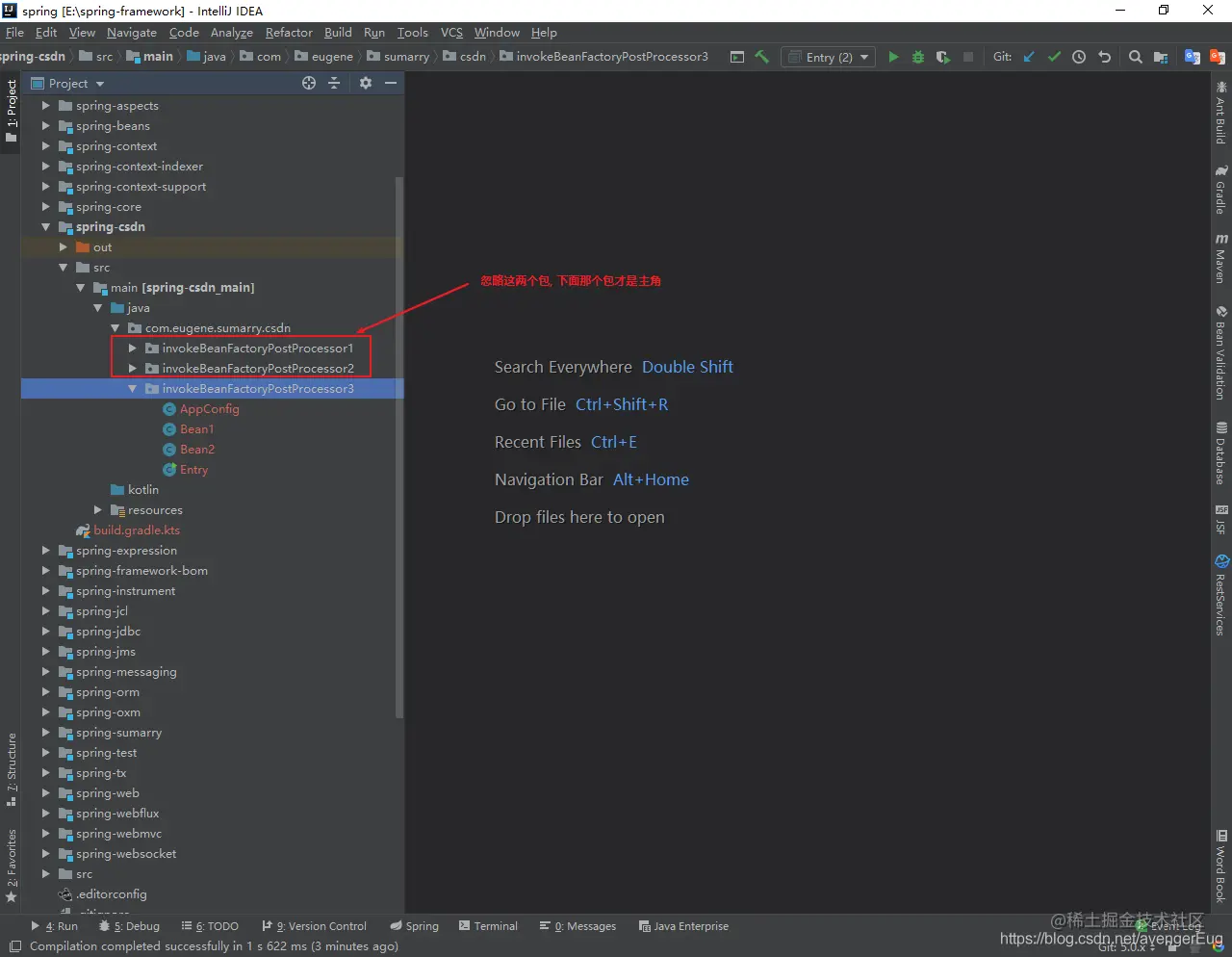1232x957 pixels.
Task: Click Git Commit green checkmark
Action: coord(1054,57)
